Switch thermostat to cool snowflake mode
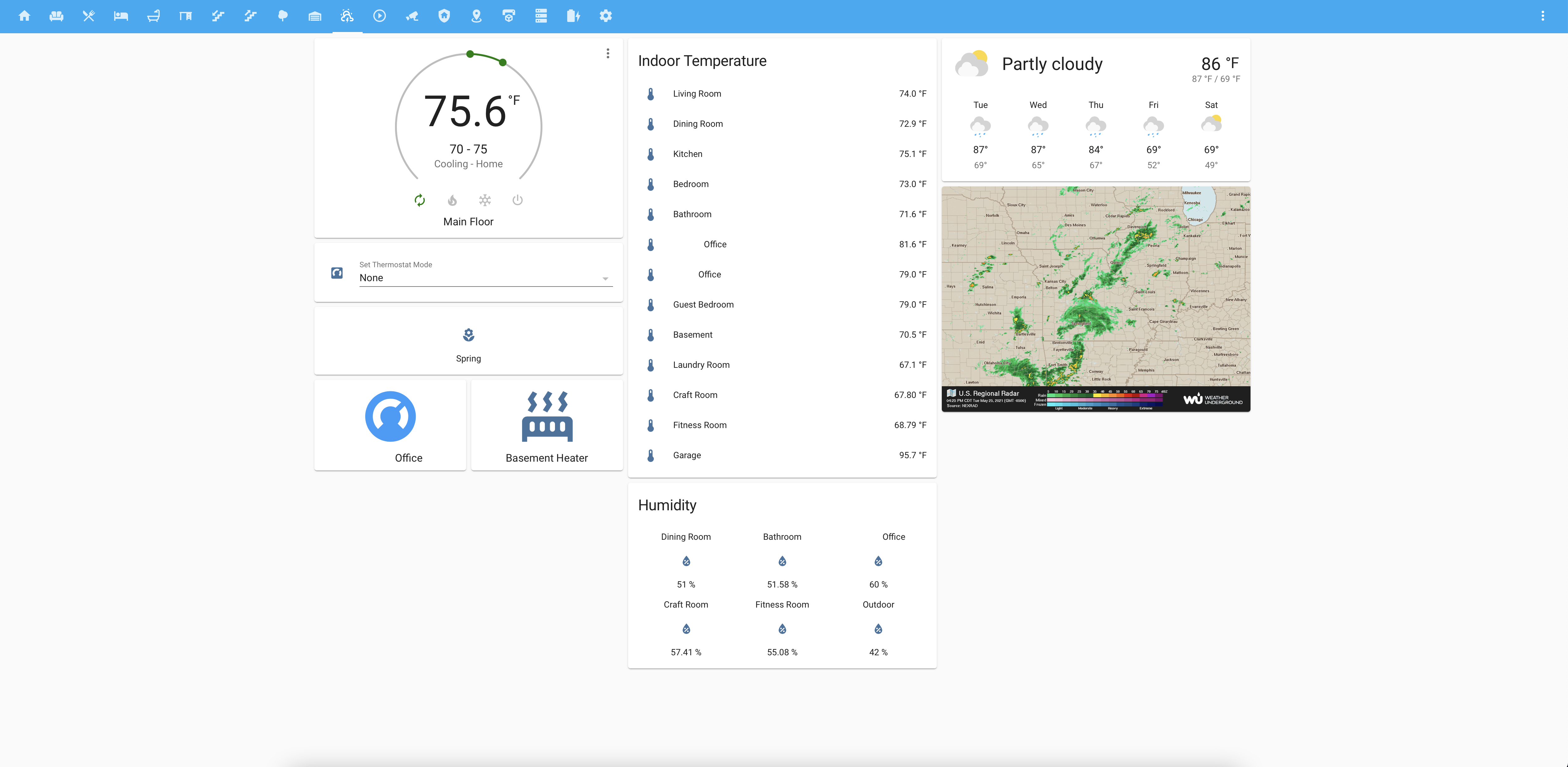The image size is (1568, 767). point(484,200)
